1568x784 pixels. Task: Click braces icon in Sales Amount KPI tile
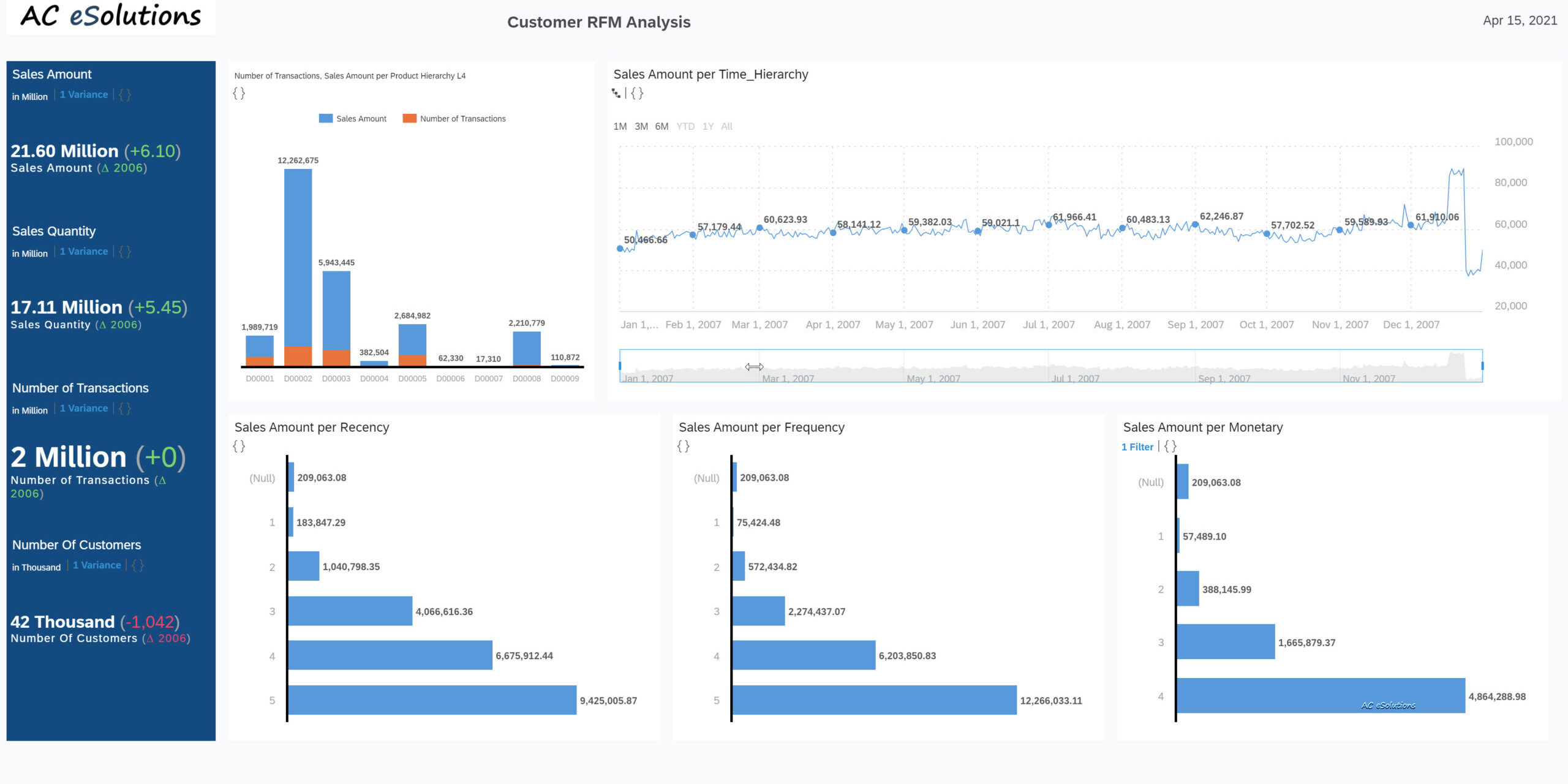(x=125, y=95)
